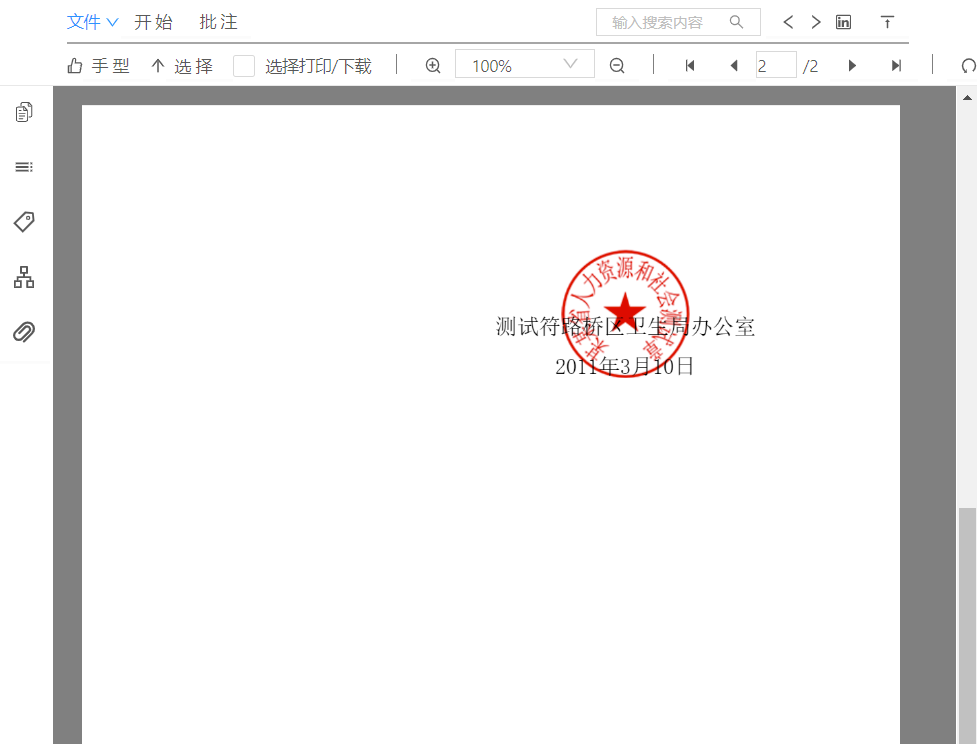Click the date text 2011年3月10日
This screenshot has height=744, width=977.
tap(624, 366)
